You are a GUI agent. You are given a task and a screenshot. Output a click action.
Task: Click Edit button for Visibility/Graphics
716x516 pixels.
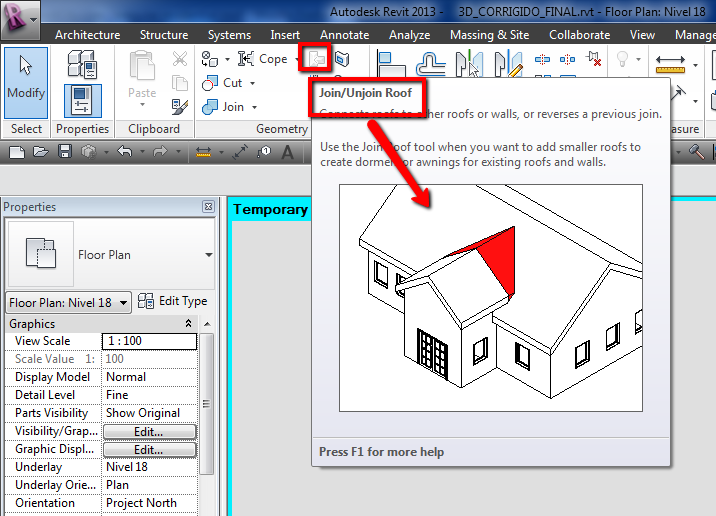(150, 432)
